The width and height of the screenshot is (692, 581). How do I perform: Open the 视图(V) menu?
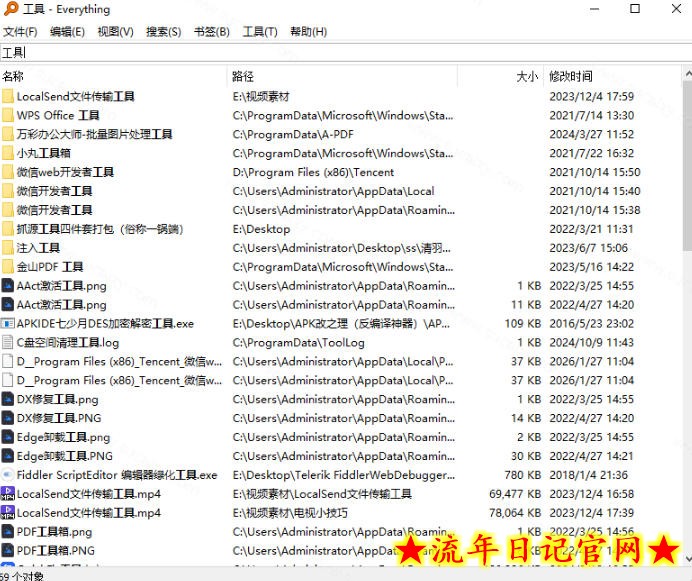[115, 32]
